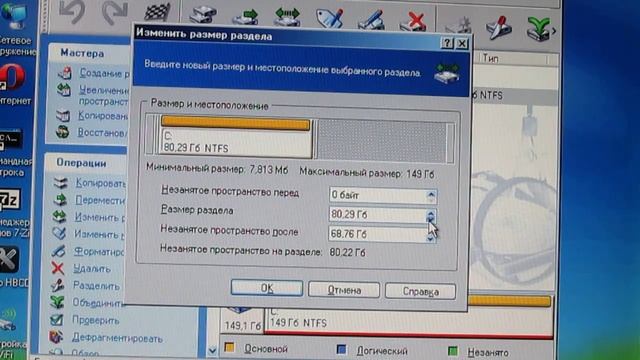Click the checkered flag Commit icon
This screenshot has width=640, height=360.
click(157, 12)
